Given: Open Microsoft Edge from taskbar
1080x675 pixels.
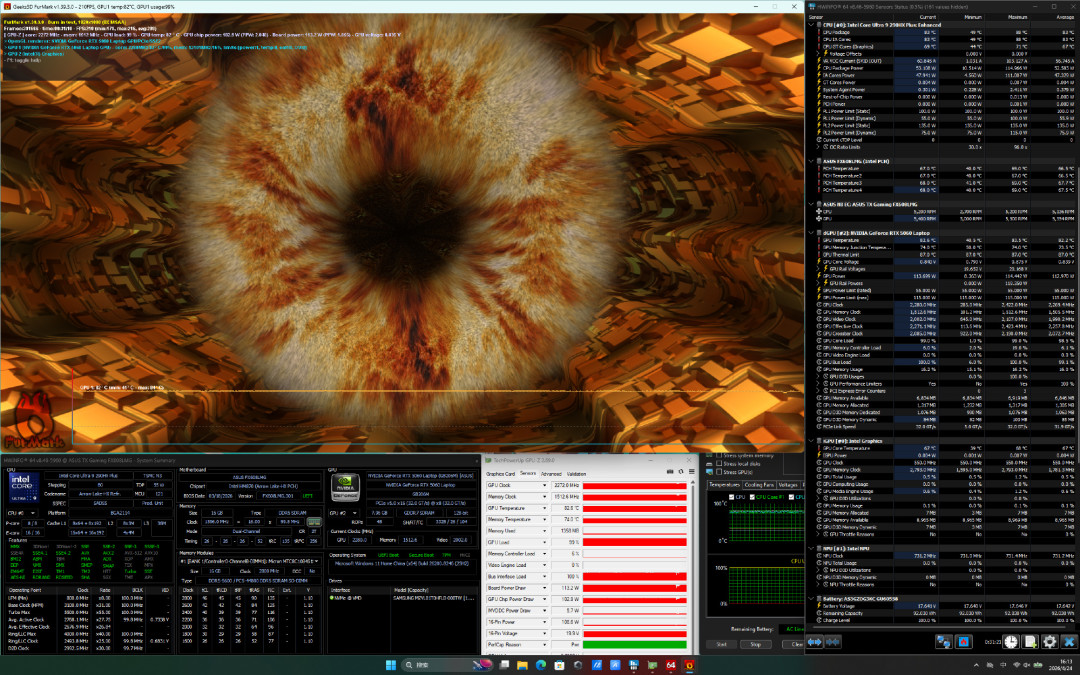Looking at the screenshot, I should (541, 665).
